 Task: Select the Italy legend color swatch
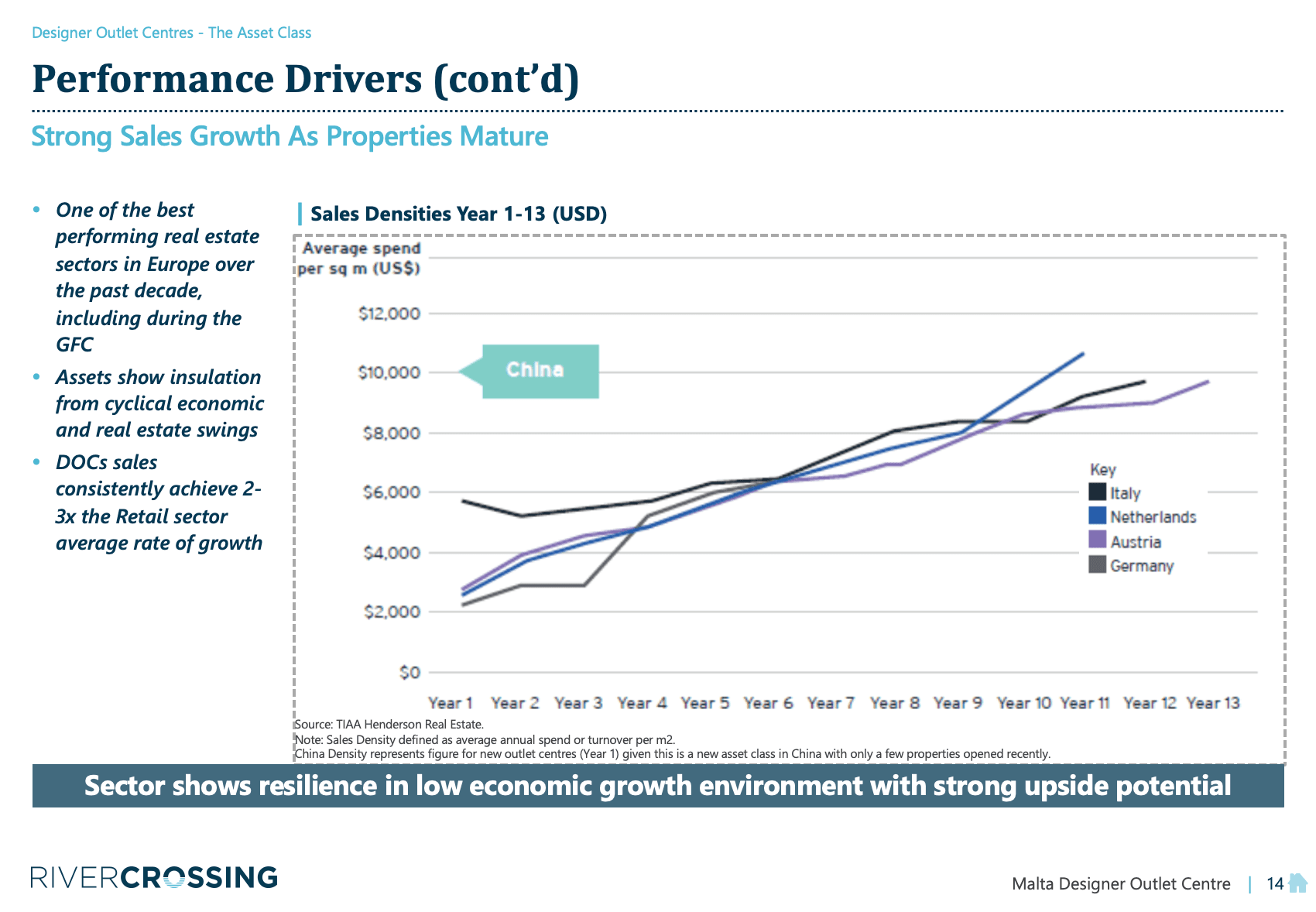click(1097, 492)
